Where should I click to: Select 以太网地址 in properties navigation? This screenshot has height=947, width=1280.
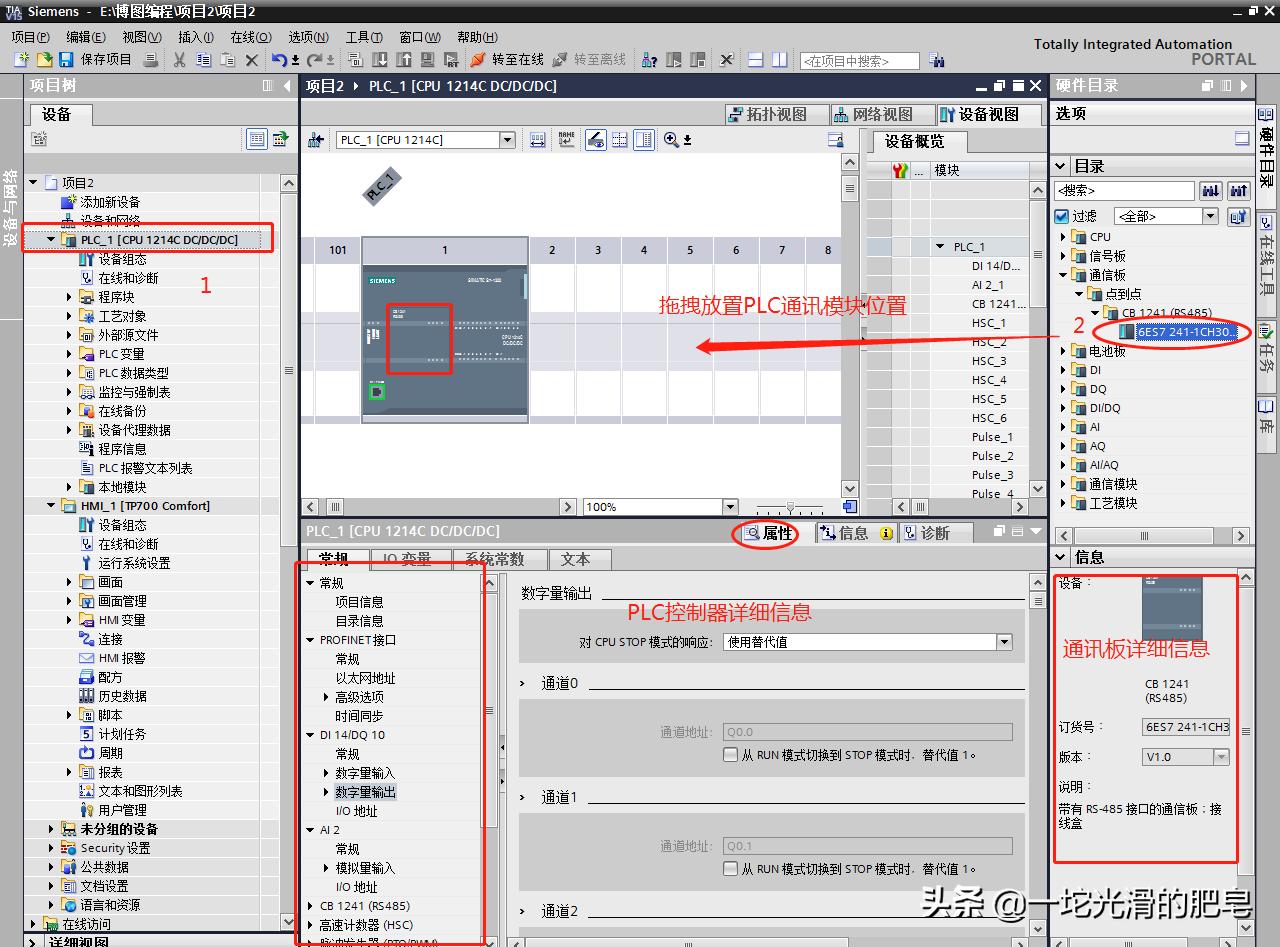coord(365,678)
